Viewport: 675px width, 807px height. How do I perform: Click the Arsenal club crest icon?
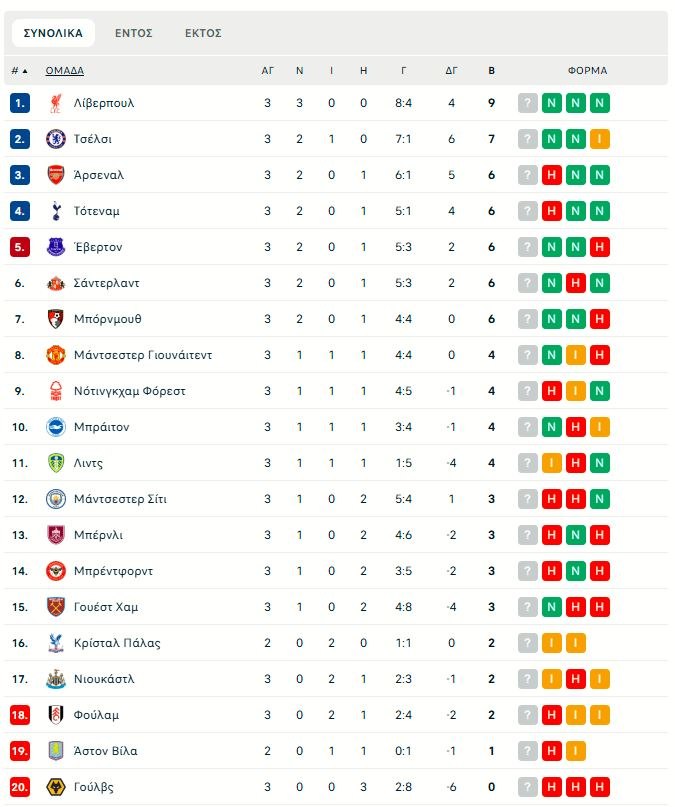pyautogui.click(x=56, y=175)
